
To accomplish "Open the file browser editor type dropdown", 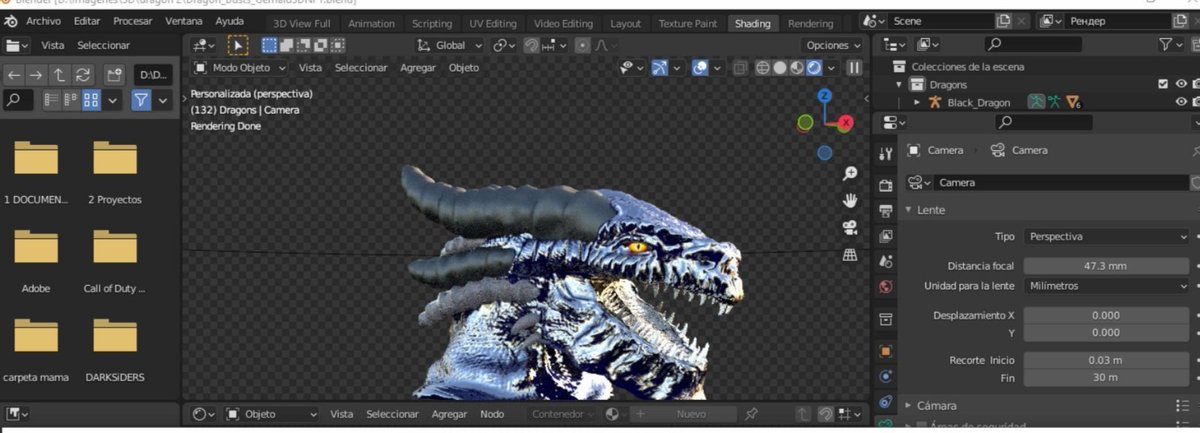I will coord(18,45).
